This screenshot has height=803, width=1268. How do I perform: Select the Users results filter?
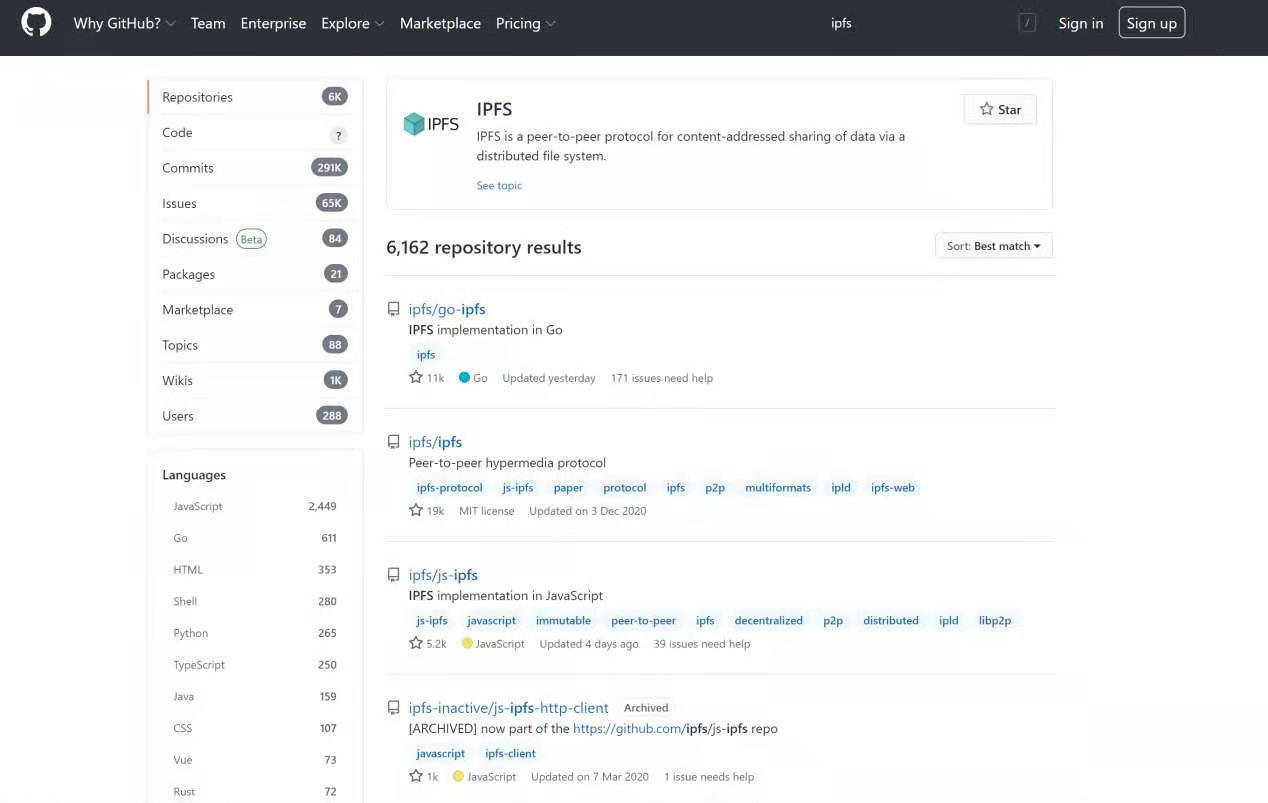tap(255, 416)
